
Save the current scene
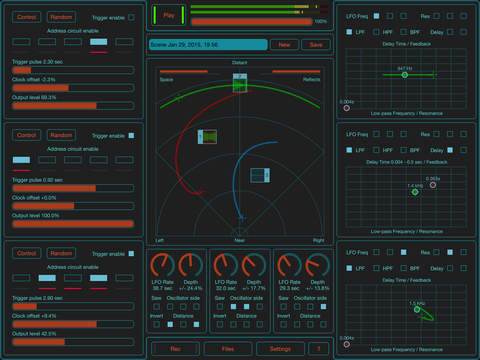[x=316, y=45]
